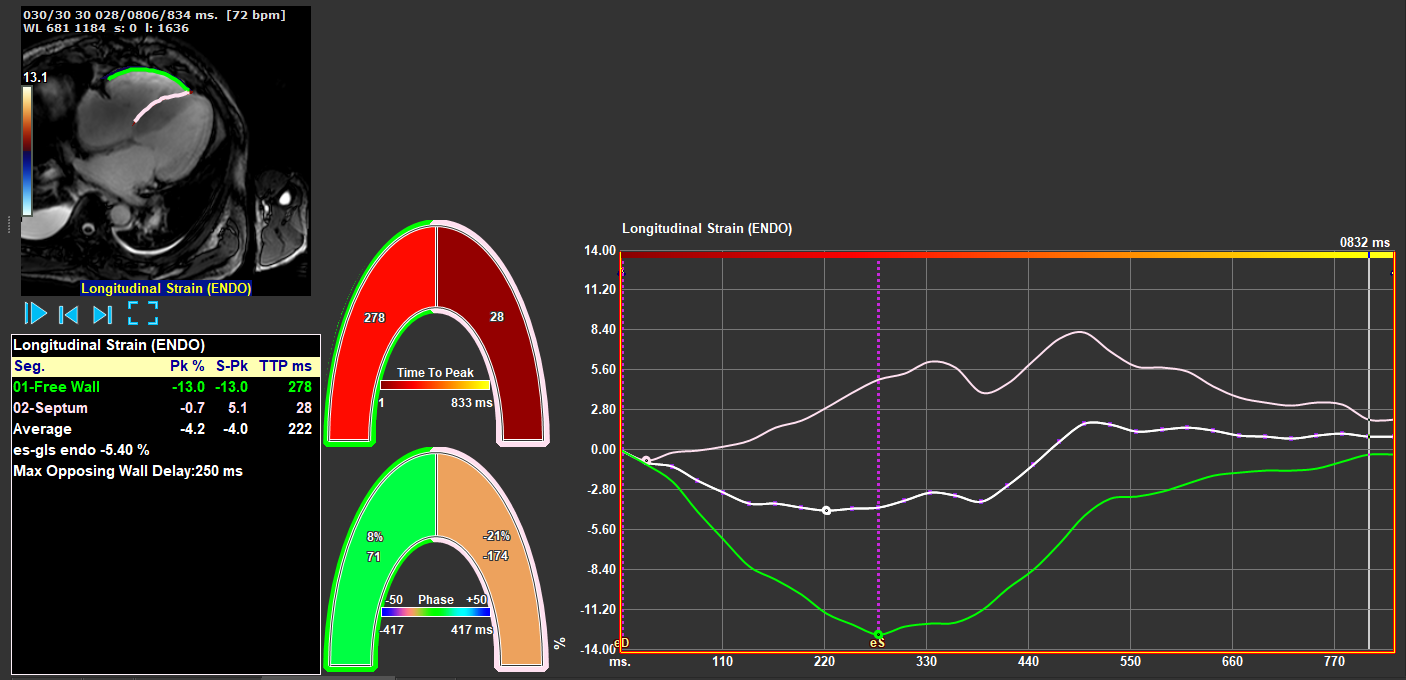Select the 01-Free Wall row
Viewport: 1406px width, 680px height.
[x=56, y=387]
